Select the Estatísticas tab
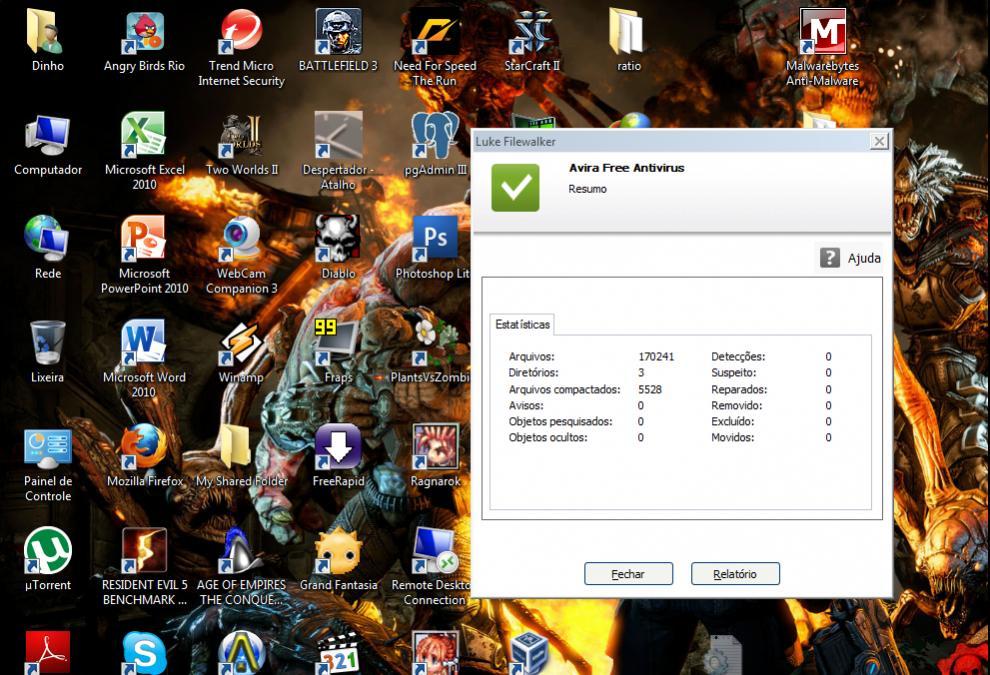The image size is (990, 675). point(522,324)
